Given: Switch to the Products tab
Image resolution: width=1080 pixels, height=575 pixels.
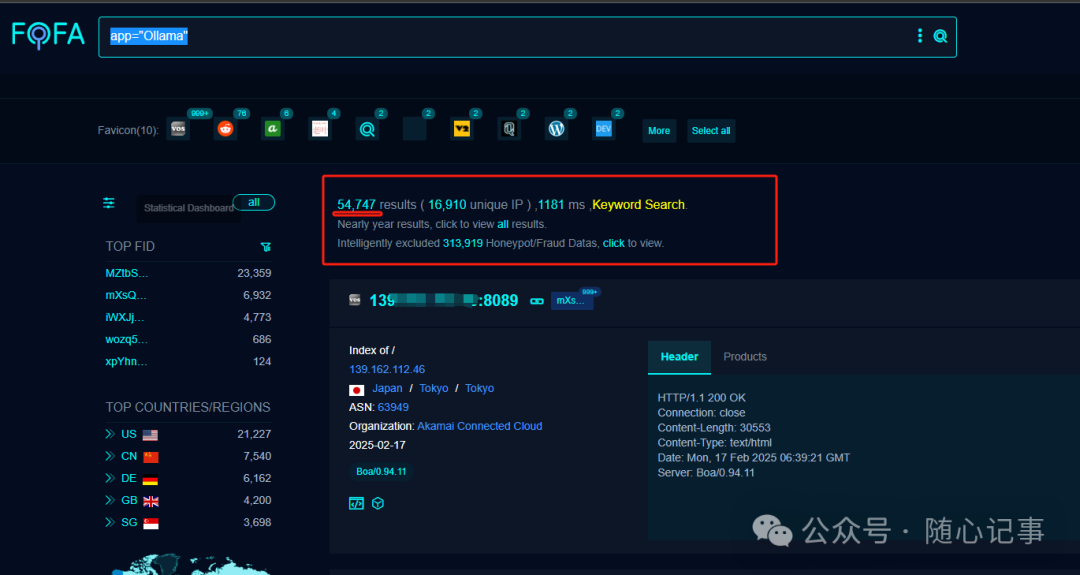Looking at the screenshot, I should [745, 357].
